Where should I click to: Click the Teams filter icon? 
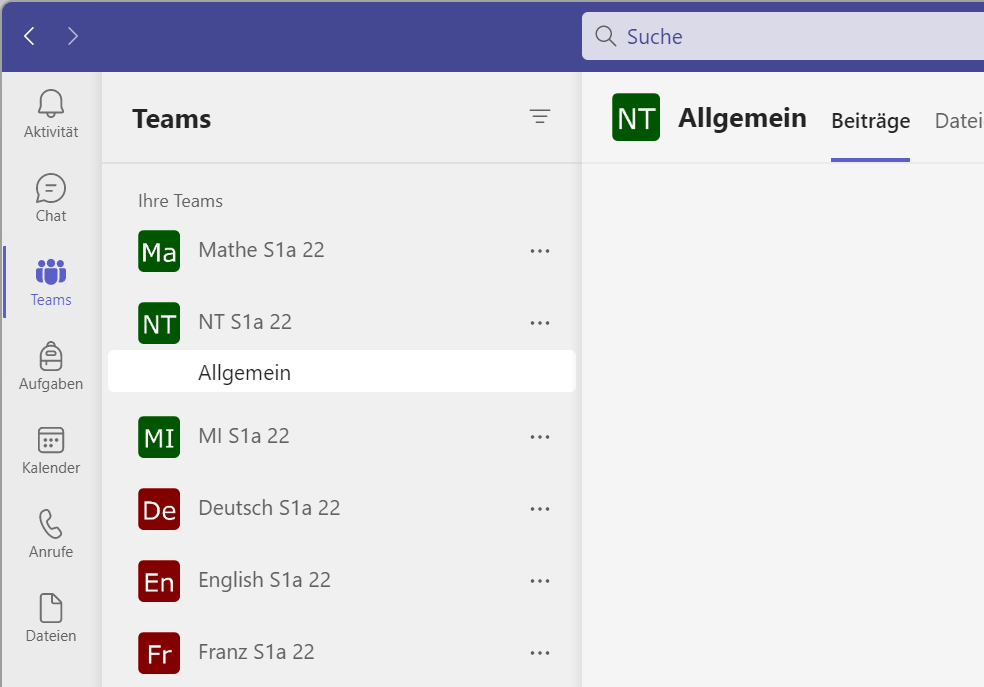click(540, 117)
